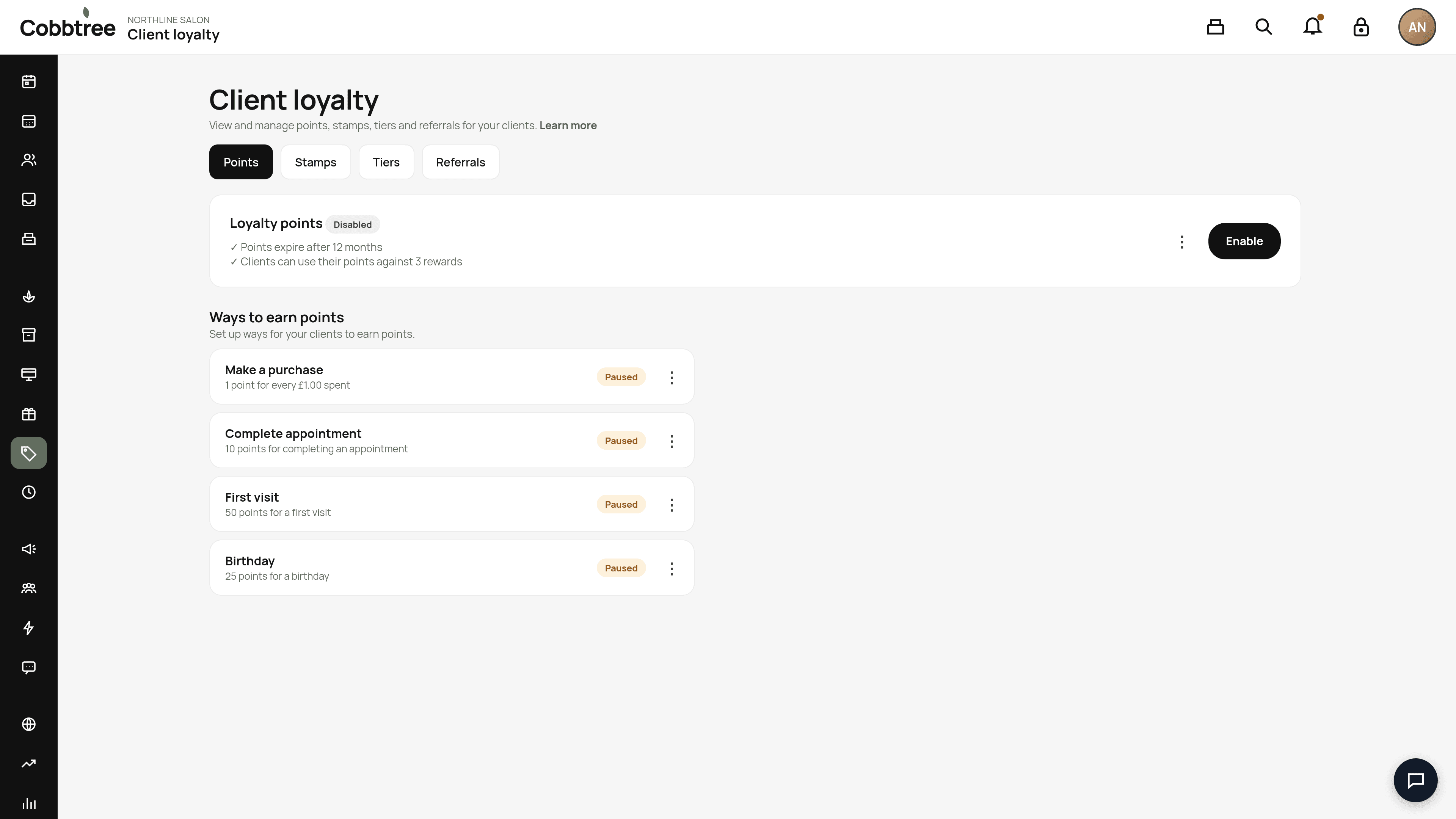This screenshot has width=1456, height=819.
Task: Open the clock icon in the sidebar
Action: pos(29,492)
